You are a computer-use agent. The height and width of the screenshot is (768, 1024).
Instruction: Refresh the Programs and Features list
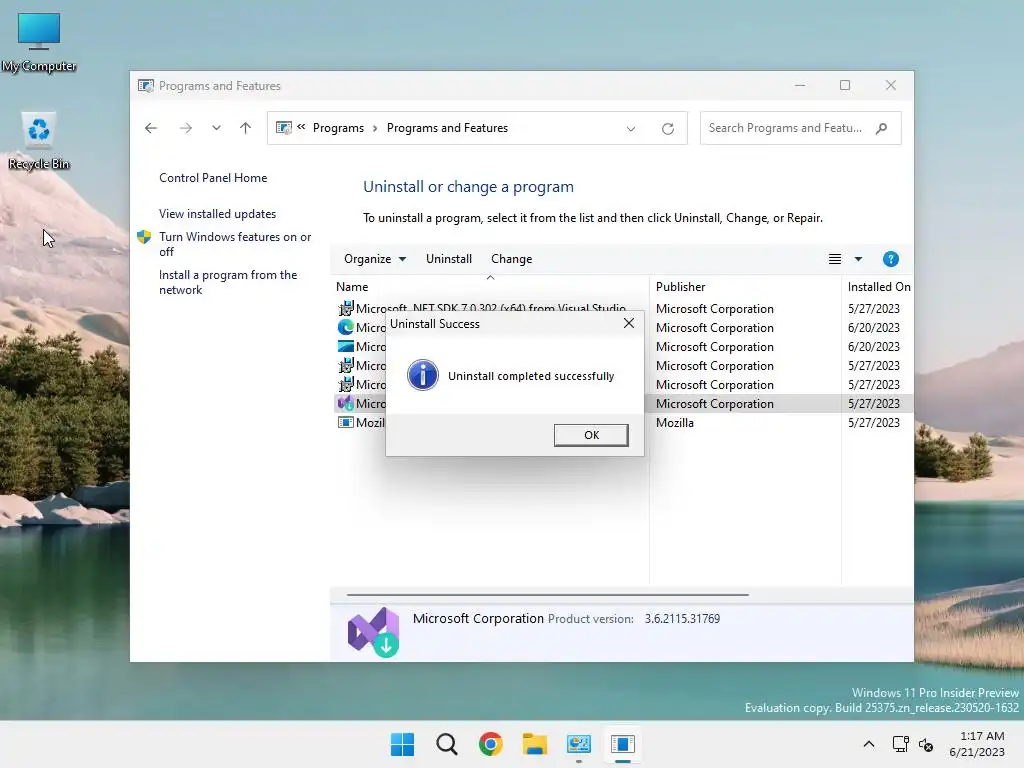point(667,129)
